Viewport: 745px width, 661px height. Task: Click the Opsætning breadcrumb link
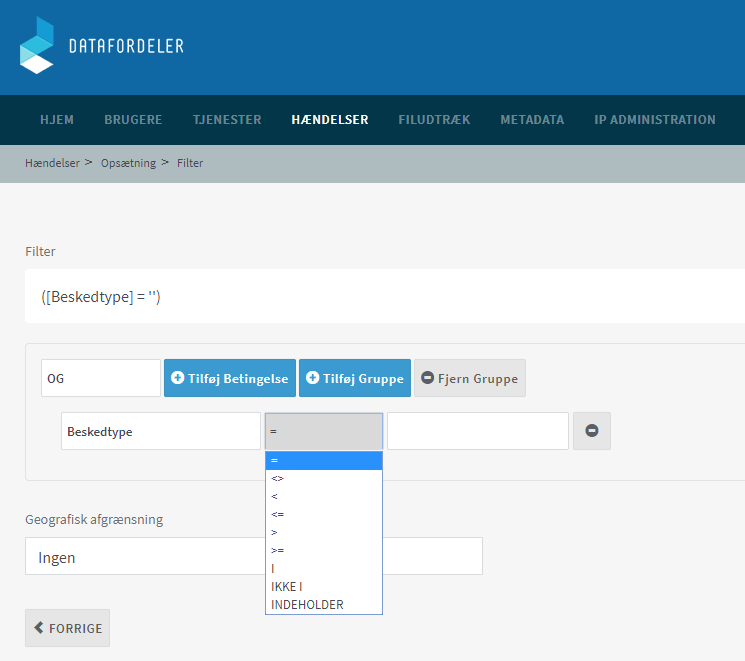(128, 163)
